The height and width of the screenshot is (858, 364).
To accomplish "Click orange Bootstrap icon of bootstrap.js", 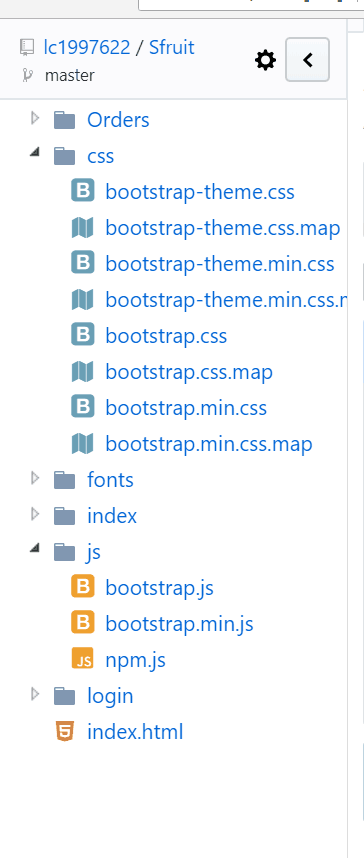I will tap(83, 587).
